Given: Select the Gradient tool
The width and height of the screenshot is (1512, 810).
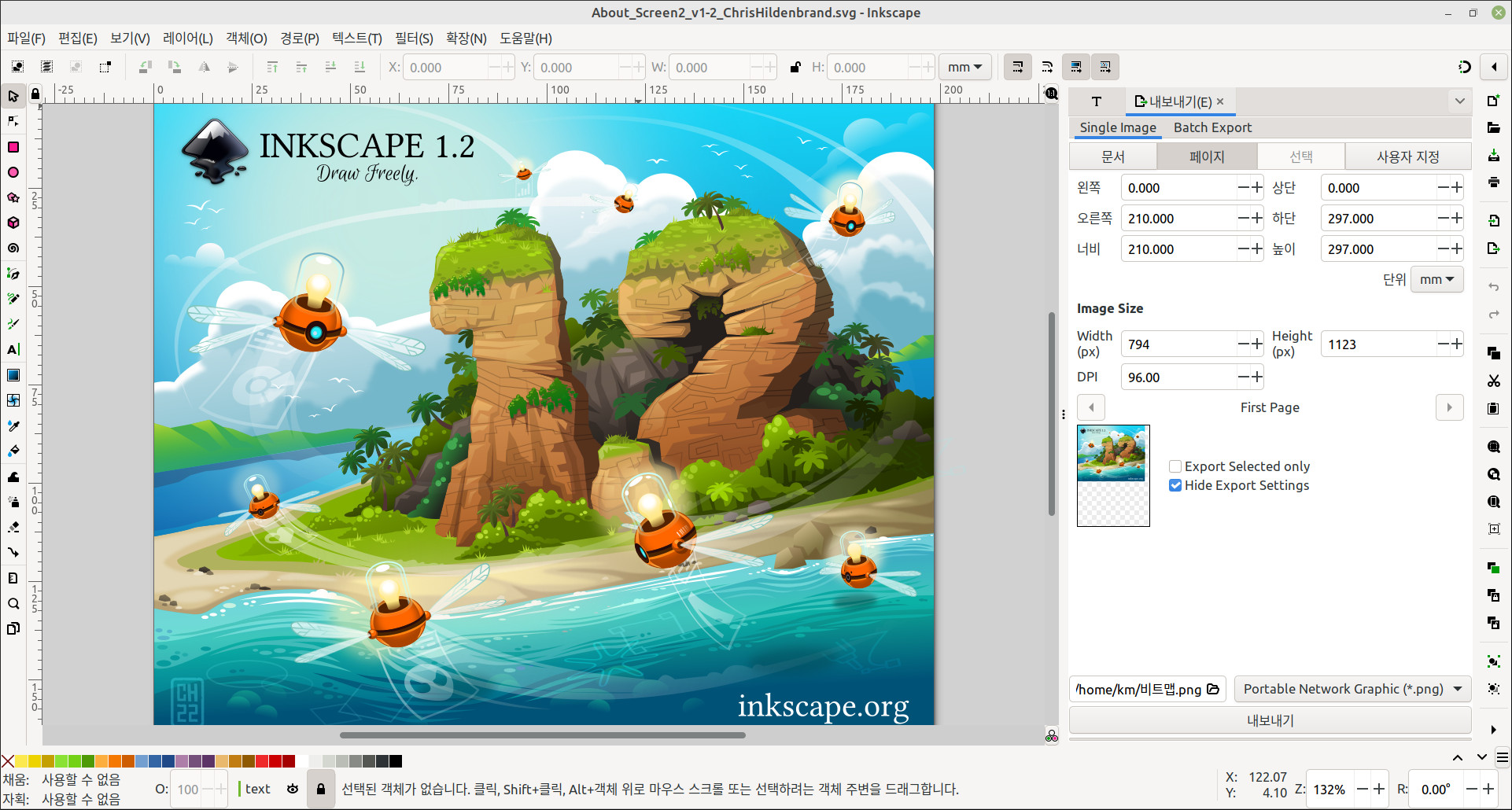Looking at the screenshot, I should [13, 375].
